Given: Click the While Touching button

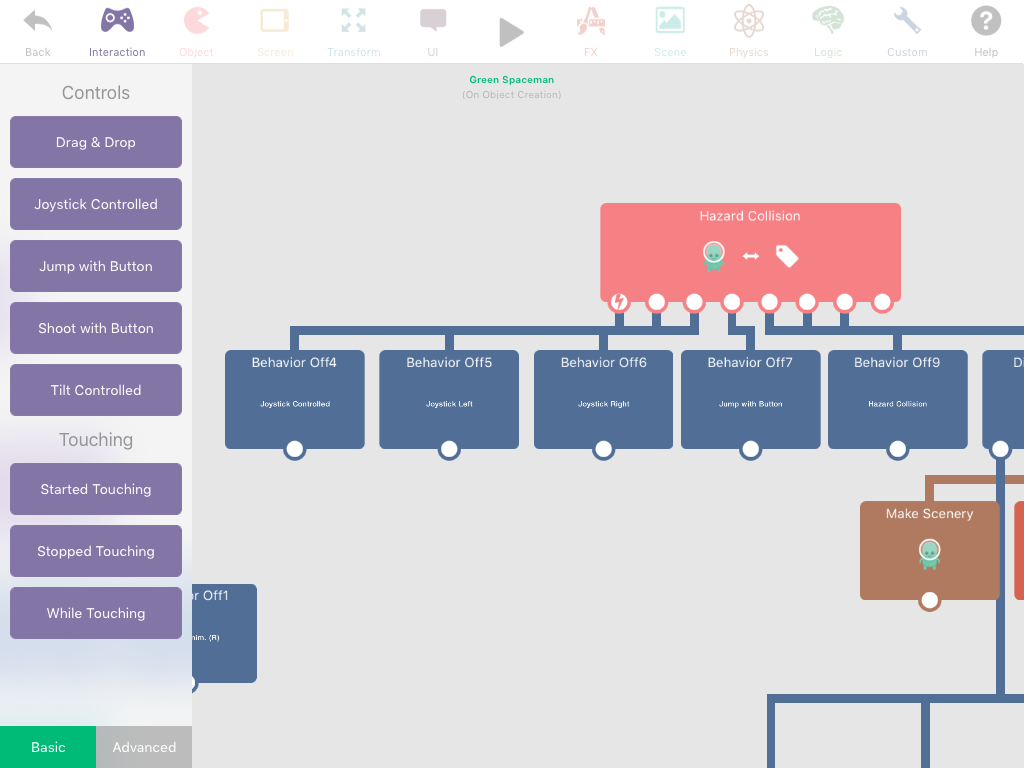Looking at the screenshot, I should (x=96, y=613).
